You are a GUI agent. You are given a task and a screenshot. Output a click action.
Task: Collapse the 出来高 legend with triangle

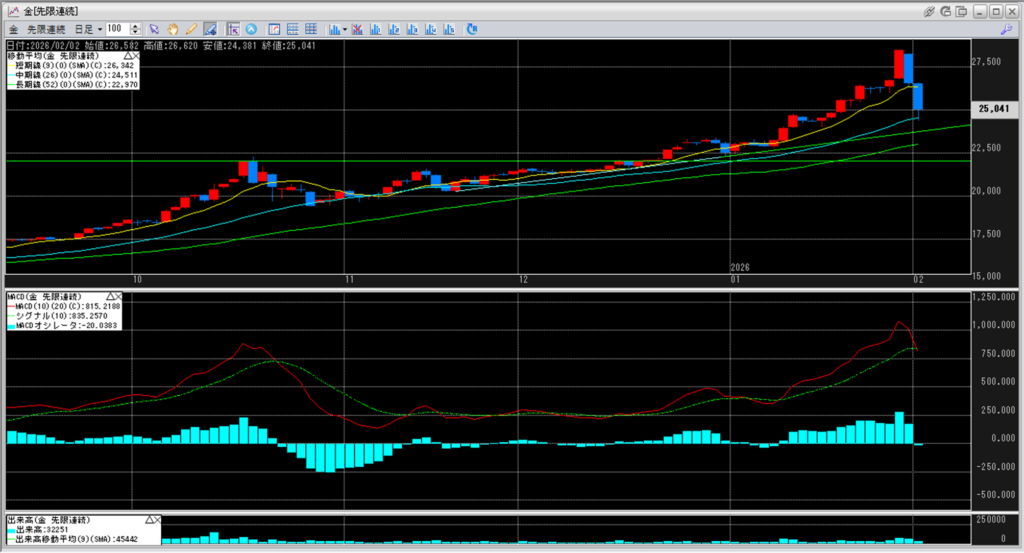point(149,521)
